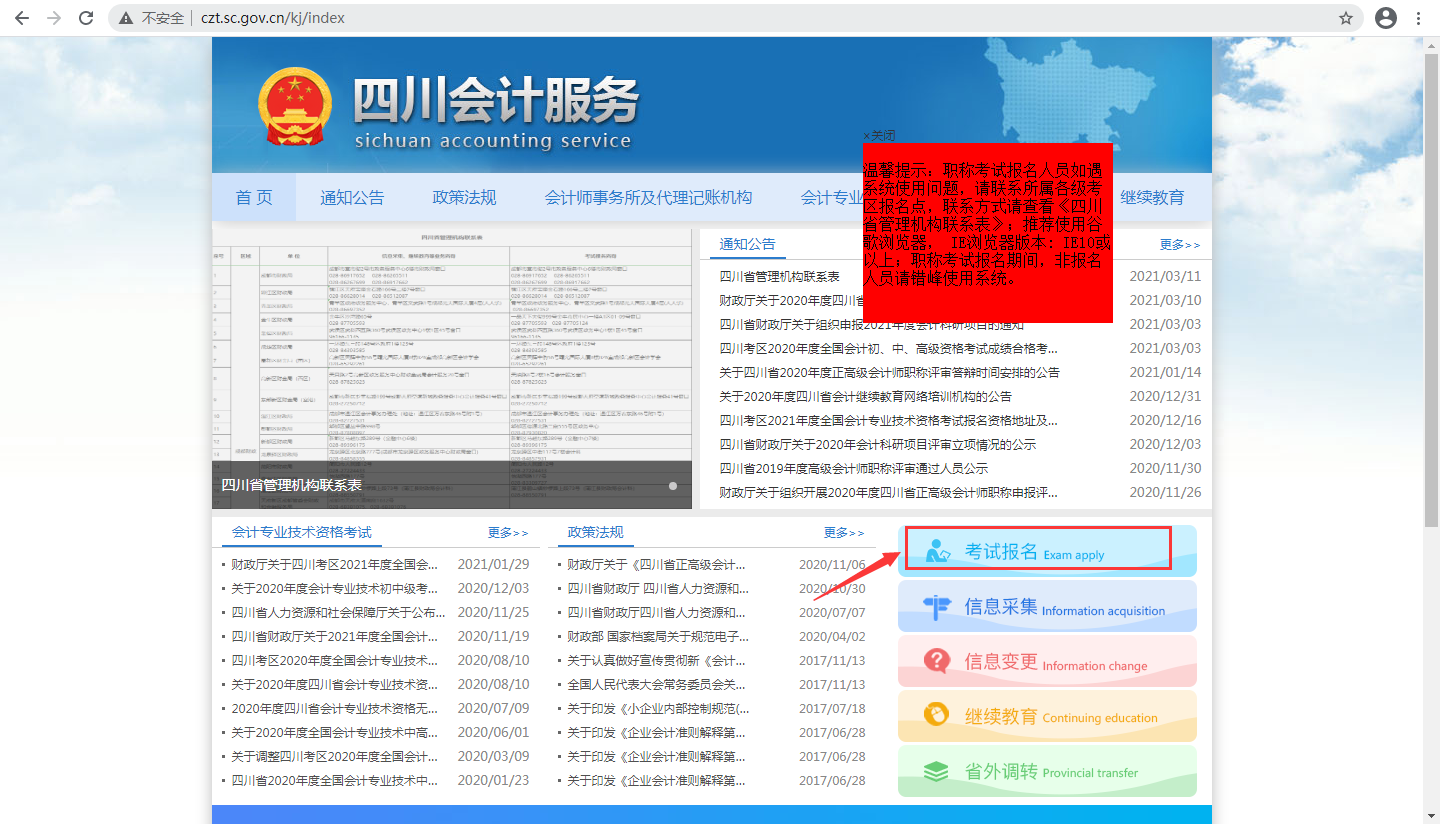Click the 考试报名 Exam apply icon
This screenshot has height=824, width=1440.
937,551
